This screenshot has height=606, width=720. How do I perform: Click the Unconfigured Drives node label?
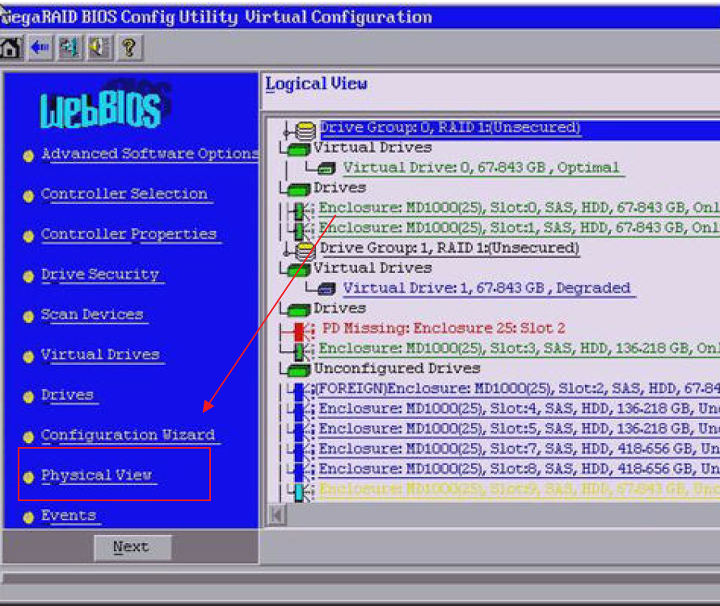pyautogui.click(x=397, y=369)
